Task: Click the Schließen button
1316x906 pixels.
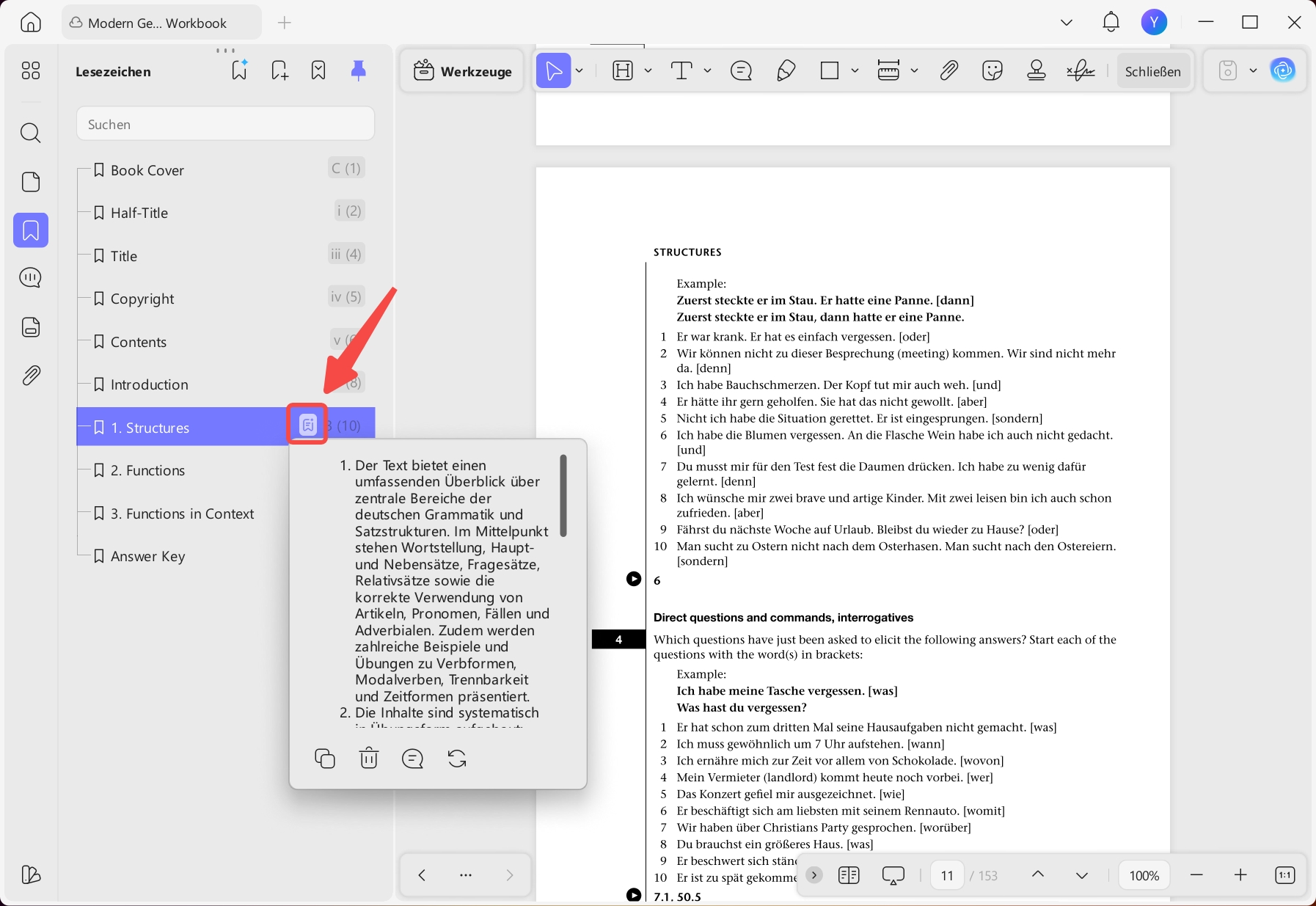Action: [x=1153, y=70]
